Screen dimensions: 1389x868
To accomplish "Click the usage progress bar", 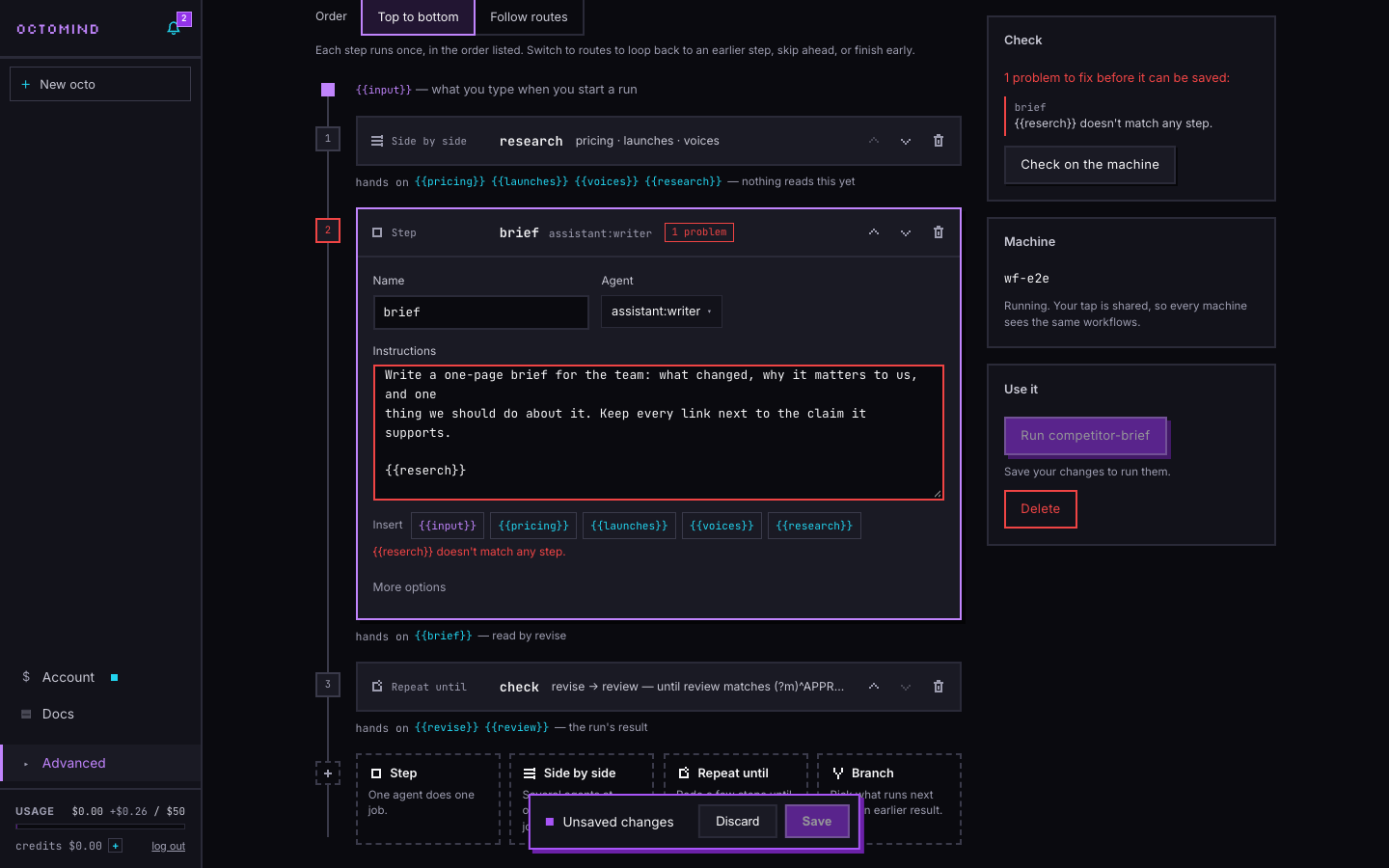I will pyautogui.click(x=100, y=827).
